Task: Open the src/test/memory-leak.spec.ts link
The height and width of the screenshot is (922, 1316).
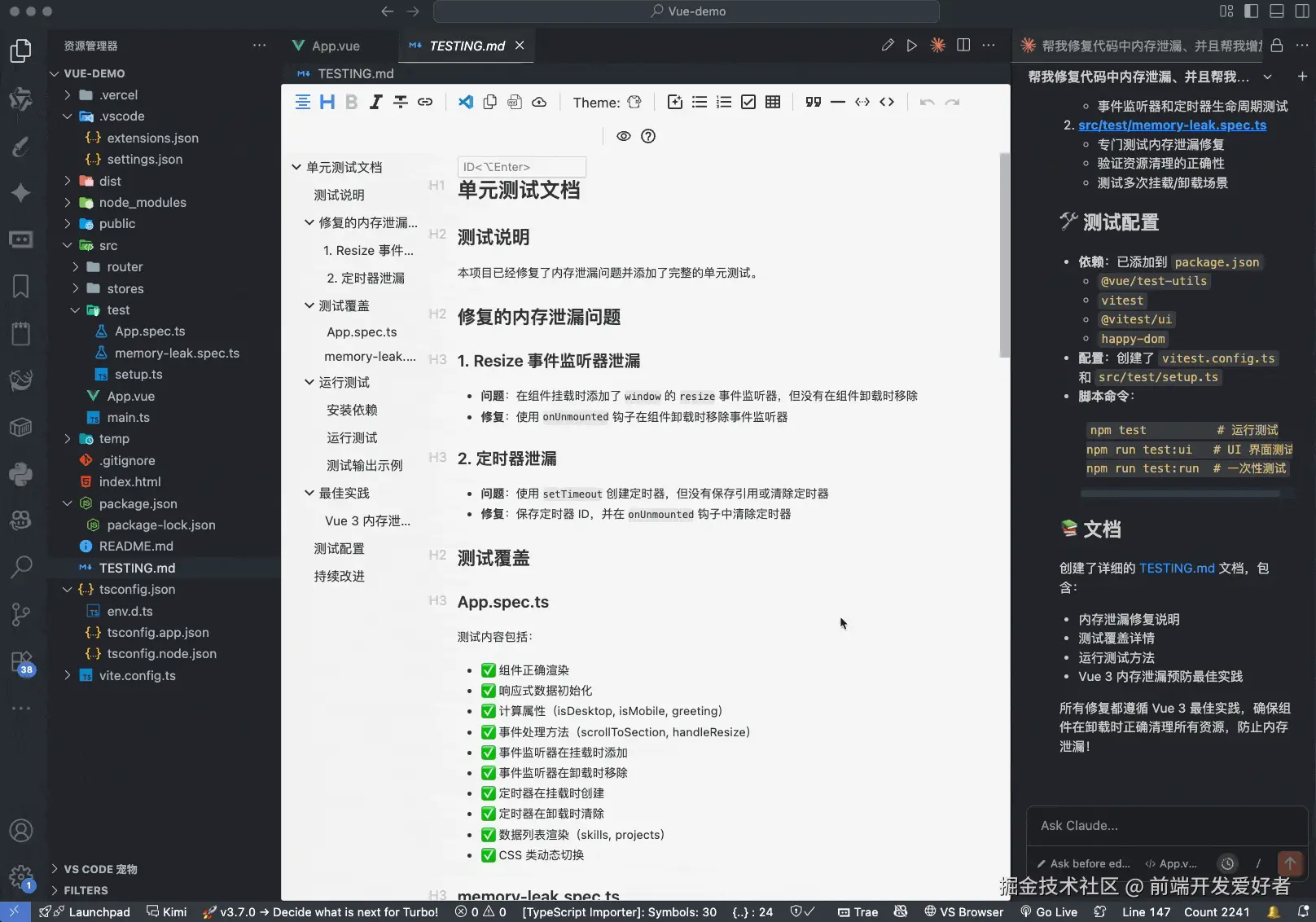Action: tap(1172, 125)
